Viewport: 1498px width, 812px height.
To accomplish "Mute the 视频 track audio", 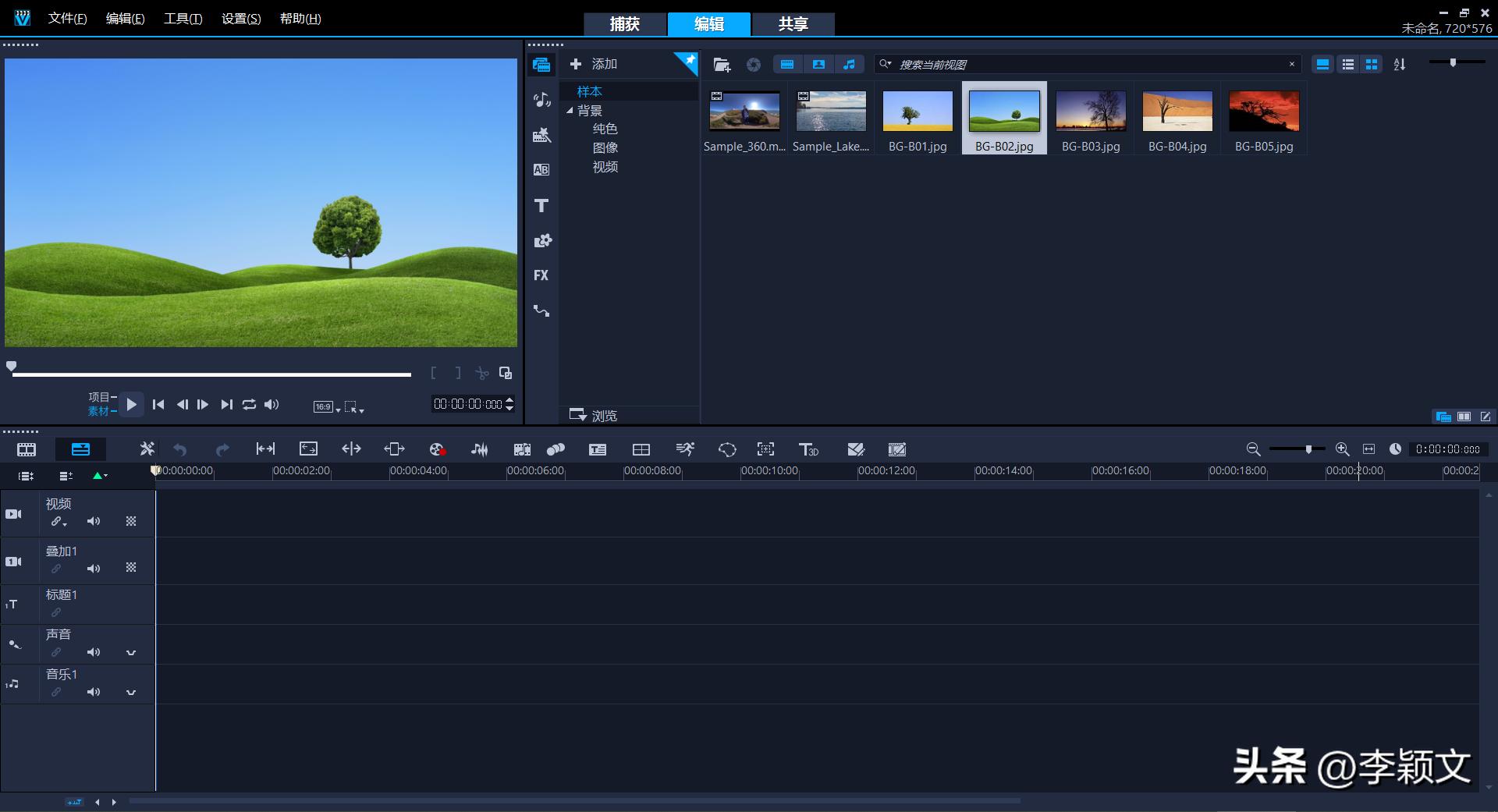I will pos(94,521).
